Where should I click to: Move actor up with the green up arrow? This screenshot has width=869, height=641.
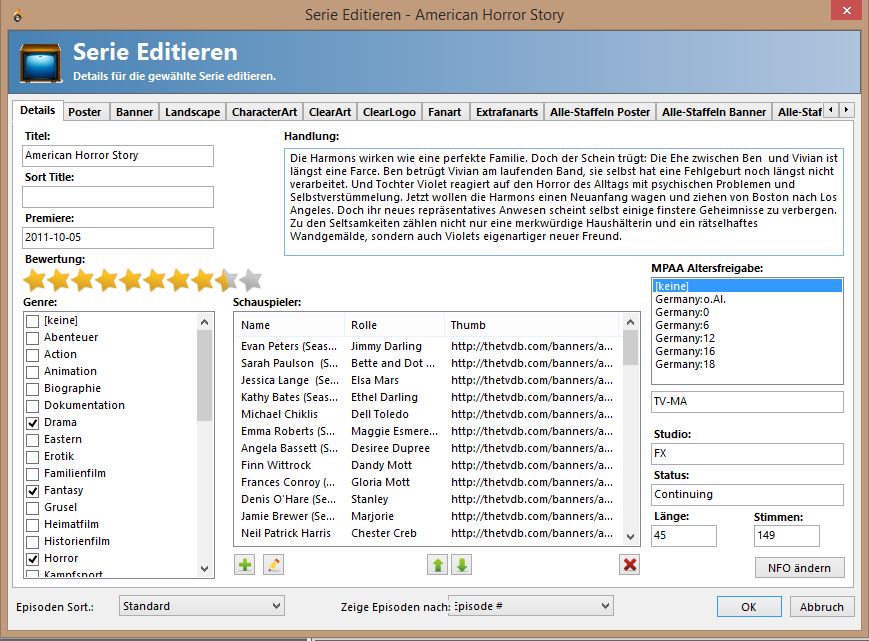tap(437, 565)
